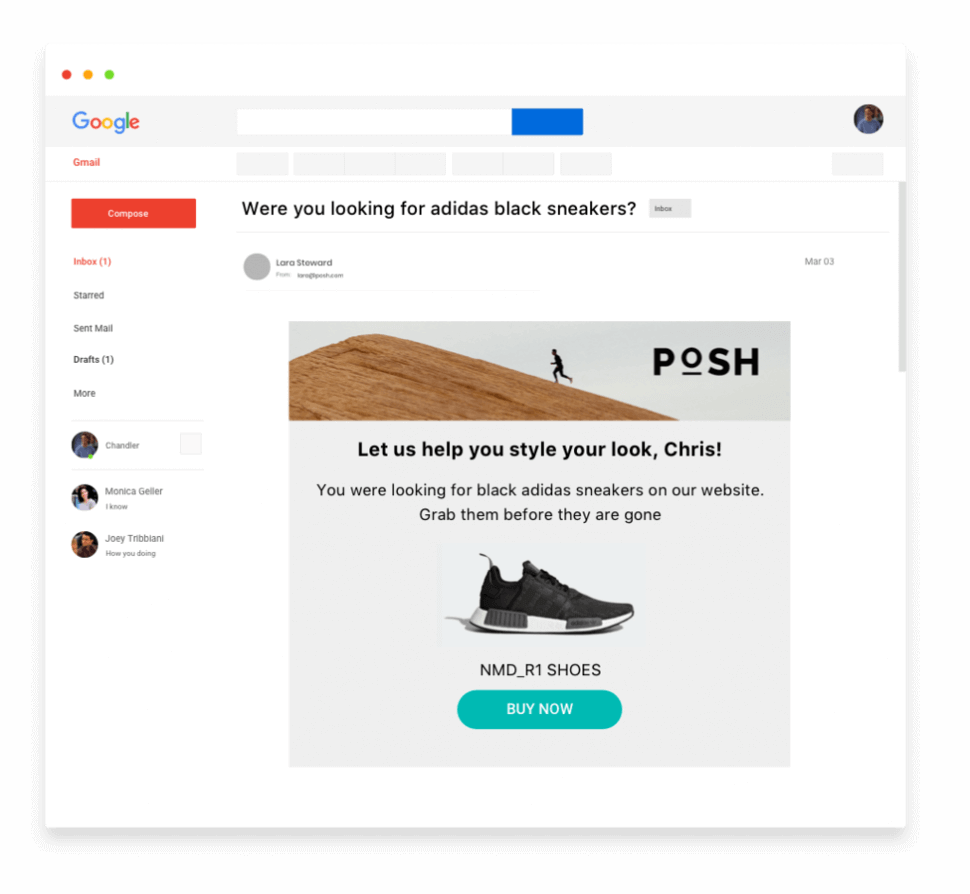Click the vertical scrollbar of the email

902,277
